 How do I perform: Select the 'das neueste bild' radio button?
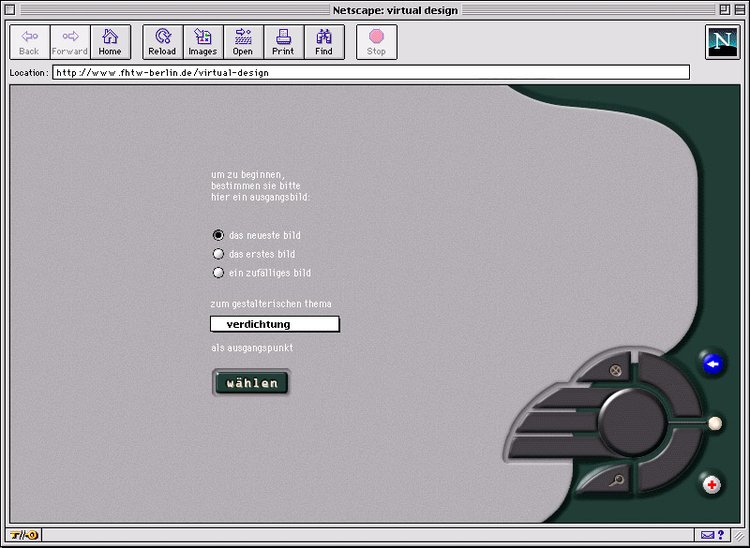[218, 235]
